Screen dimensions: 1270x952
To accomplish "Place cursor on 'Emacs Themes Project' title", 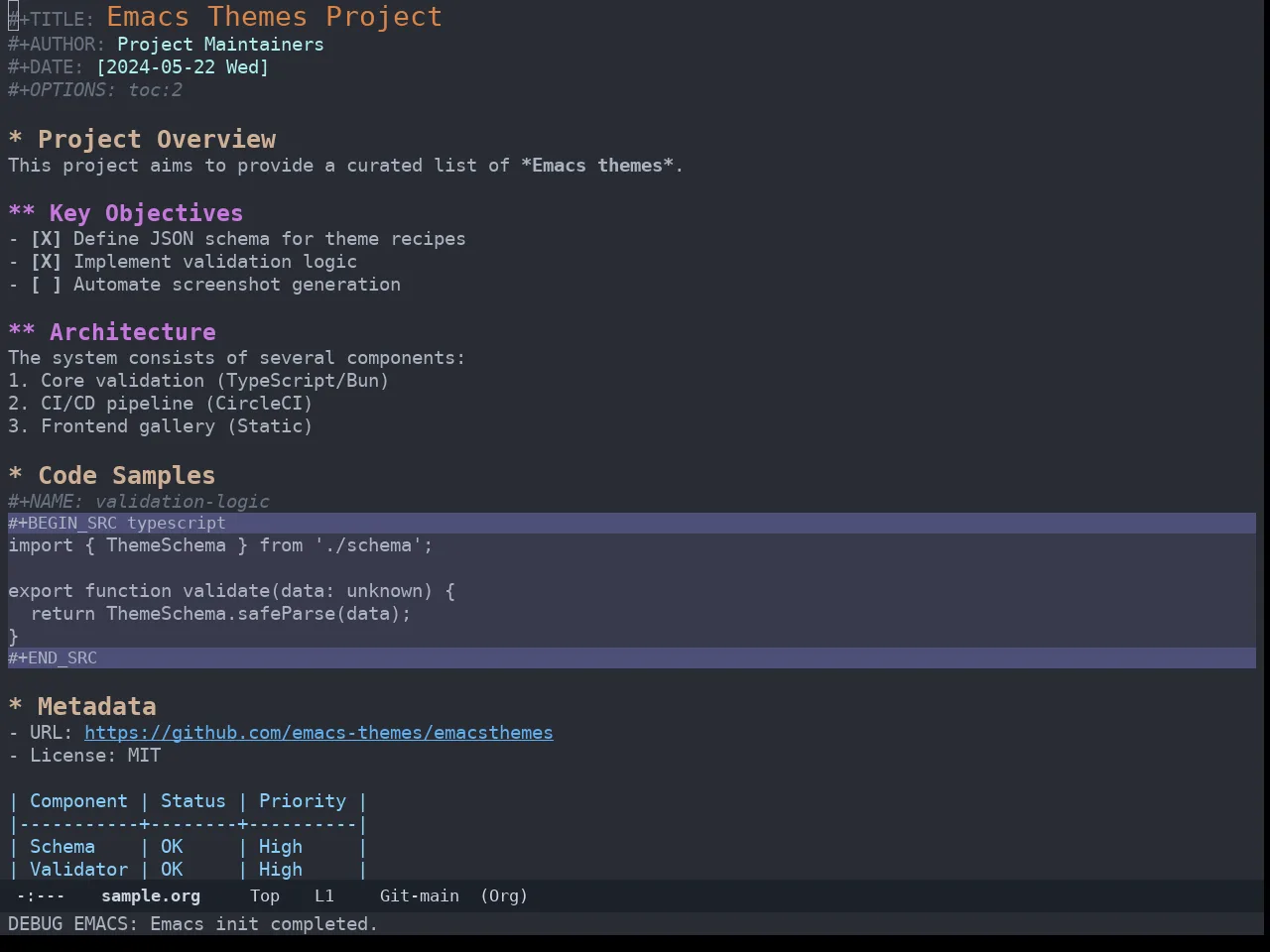I will point(274,17).
